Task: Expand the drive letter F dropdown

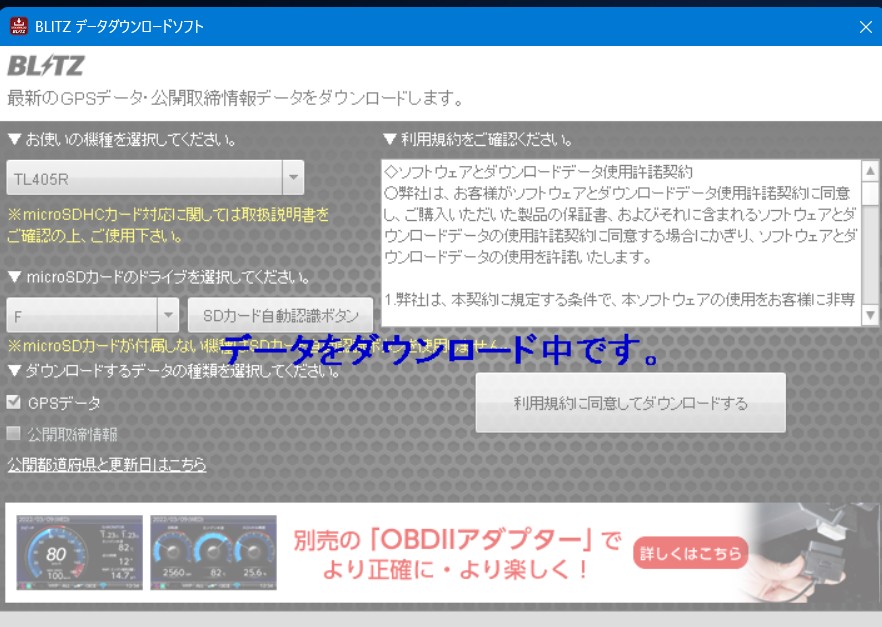Action: coord(168,315)
